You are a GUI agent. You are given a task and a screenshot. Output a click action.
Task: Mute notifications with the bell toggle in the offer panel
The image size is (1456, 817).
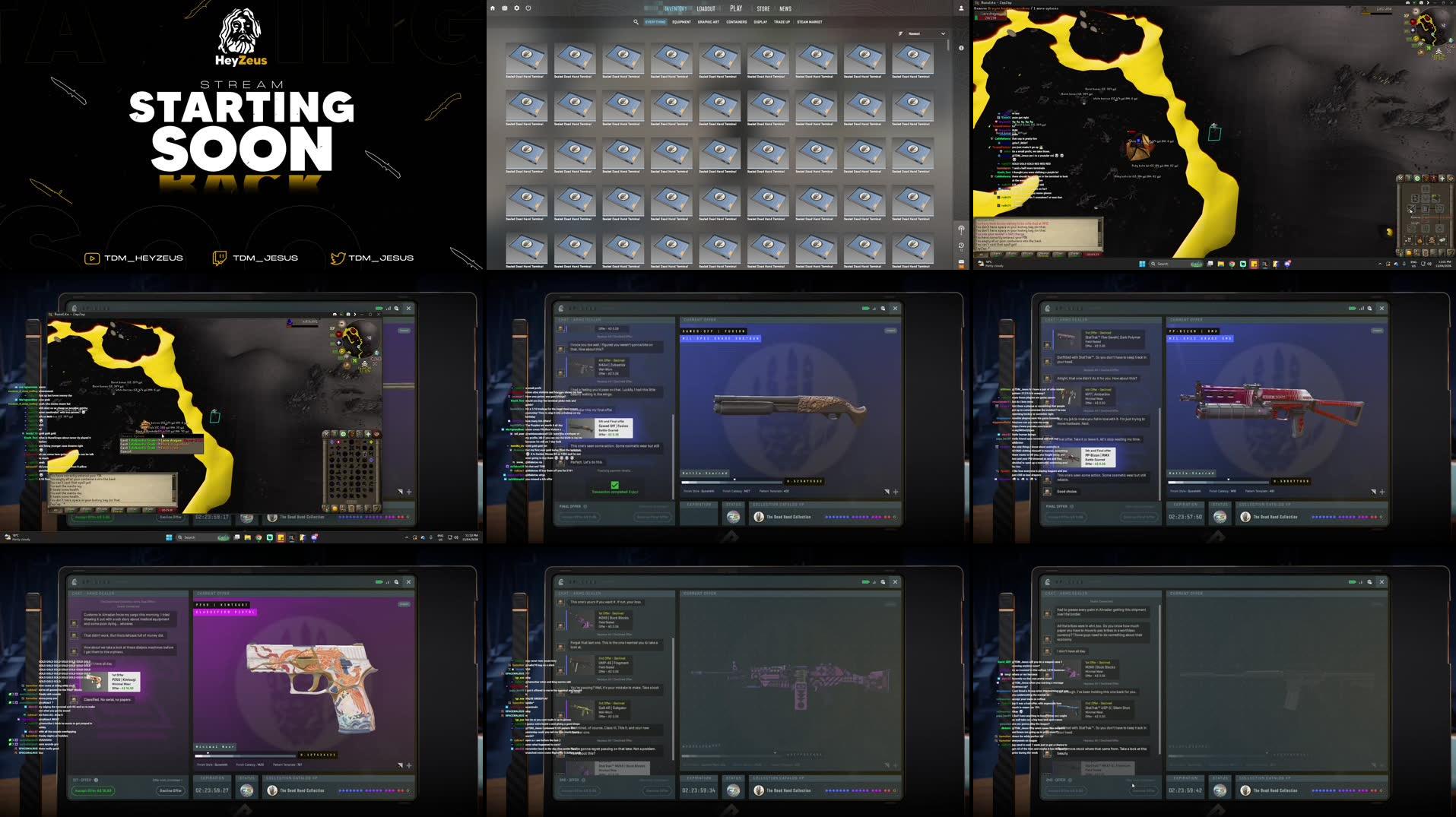click(x=887, y=491)
